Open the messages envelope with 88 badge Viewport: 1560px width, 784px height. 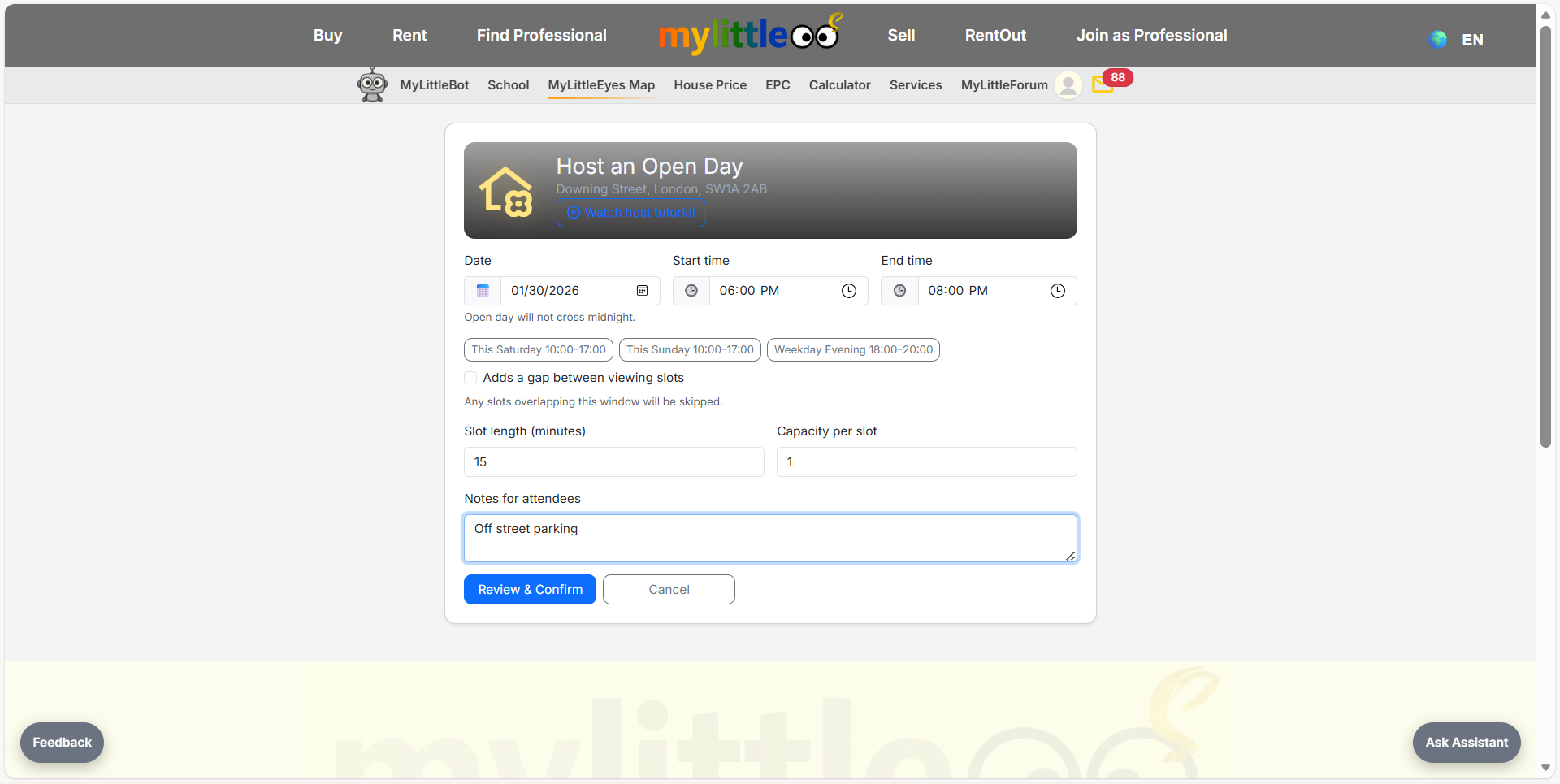(x=1103, y=84)
